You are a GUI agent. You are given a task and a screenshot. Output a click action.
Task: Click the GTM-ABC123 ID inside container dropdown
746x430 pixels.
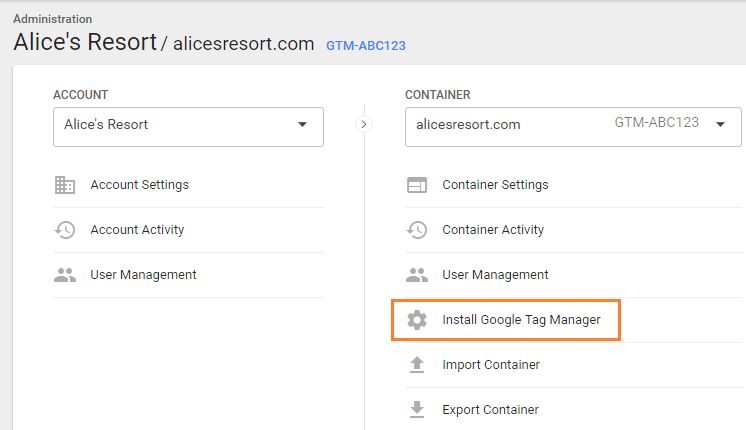657,123
